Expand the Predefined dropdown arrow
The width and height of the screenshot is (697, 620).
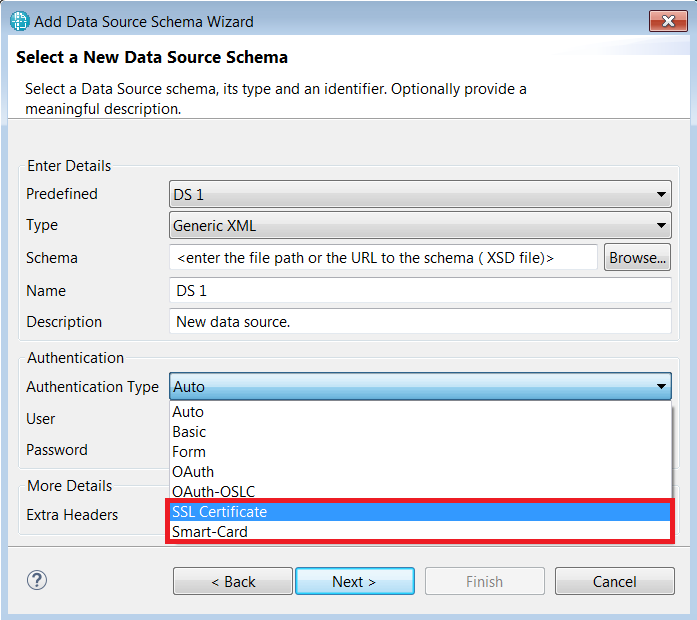point(661,194)
